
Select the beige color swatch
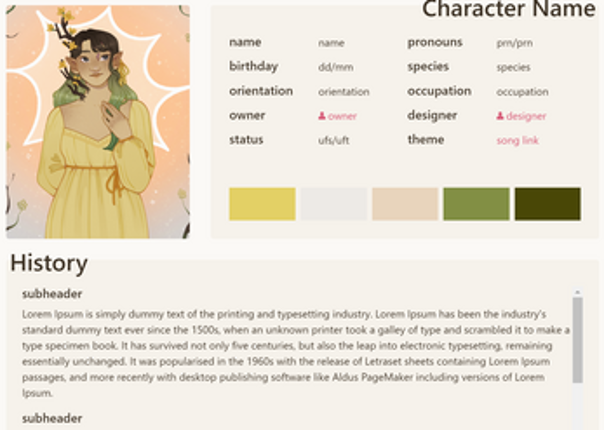[405, 204]
